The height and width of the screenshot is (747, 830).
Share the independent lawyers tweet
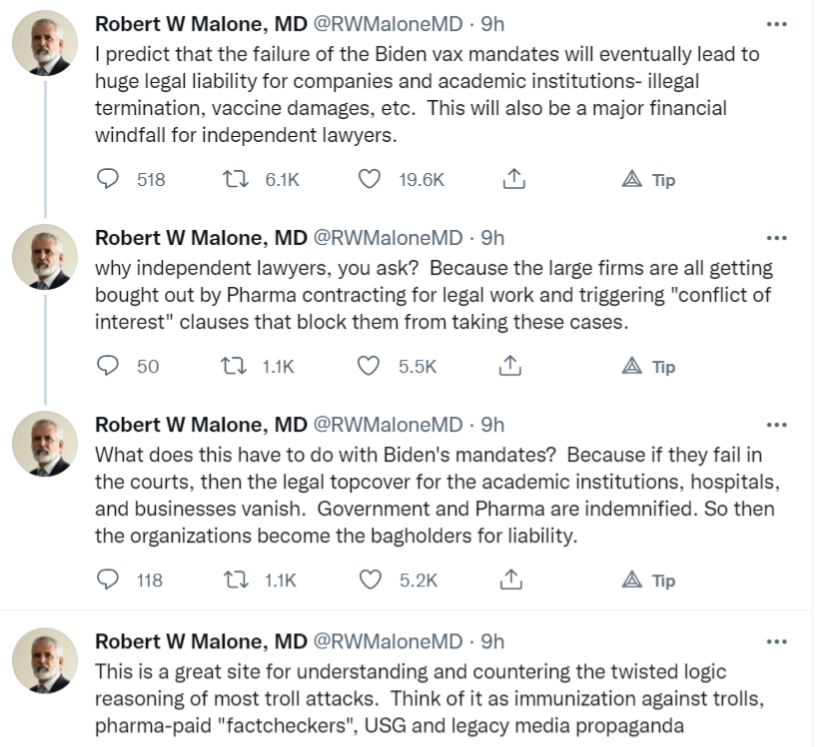pos(513,367)
